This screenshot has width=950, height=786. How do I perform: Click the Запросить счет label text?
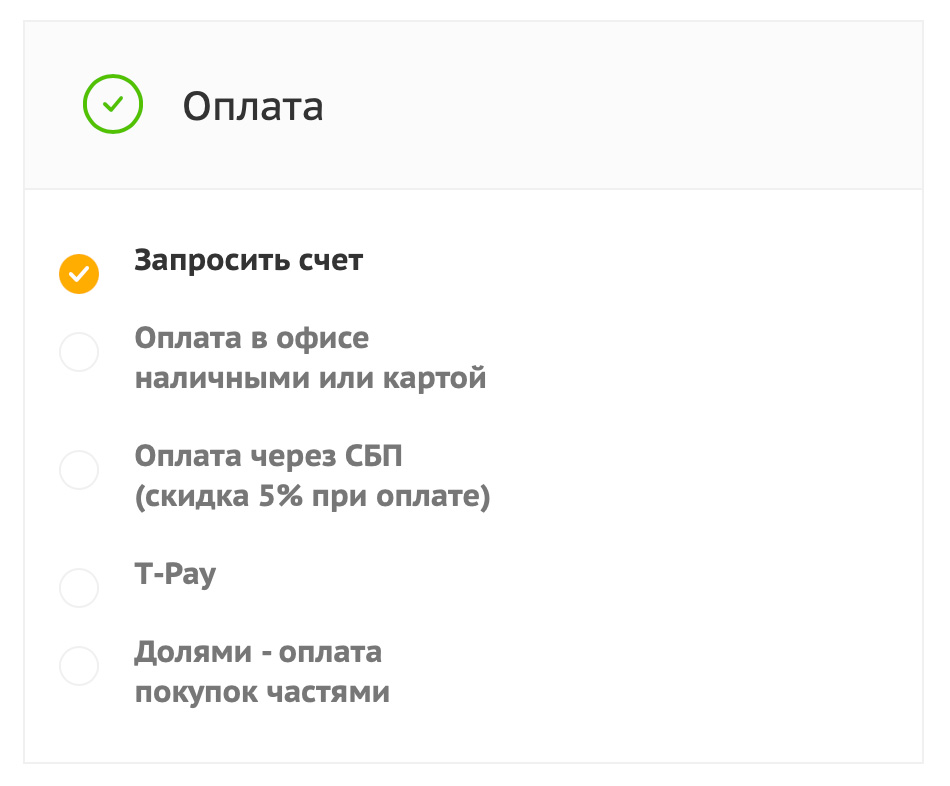pyautogui.click(x=249, y=260)
